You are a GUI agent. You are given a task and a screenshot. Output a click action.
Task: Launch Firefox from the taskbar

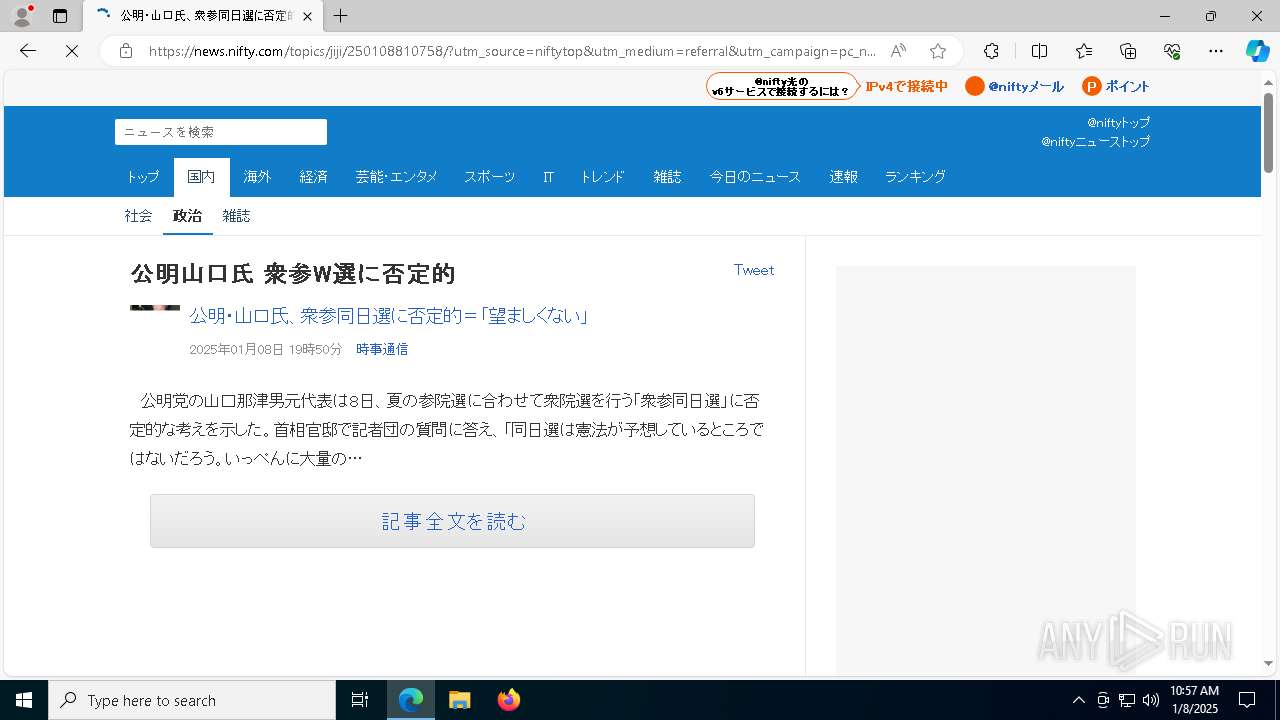tap(509, 700)
